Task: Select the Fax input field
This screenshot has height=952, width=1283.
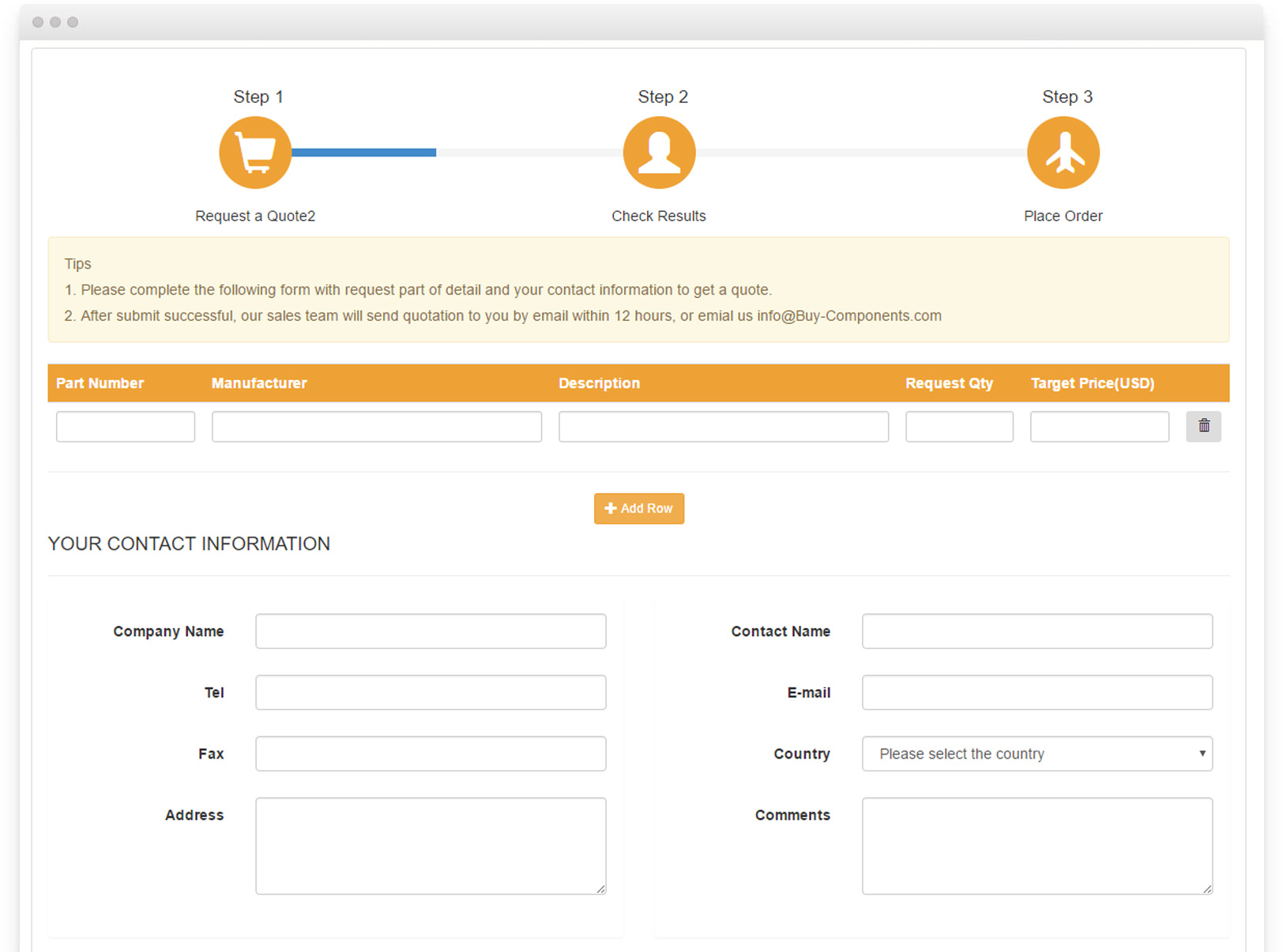Action: click(431, 754)
